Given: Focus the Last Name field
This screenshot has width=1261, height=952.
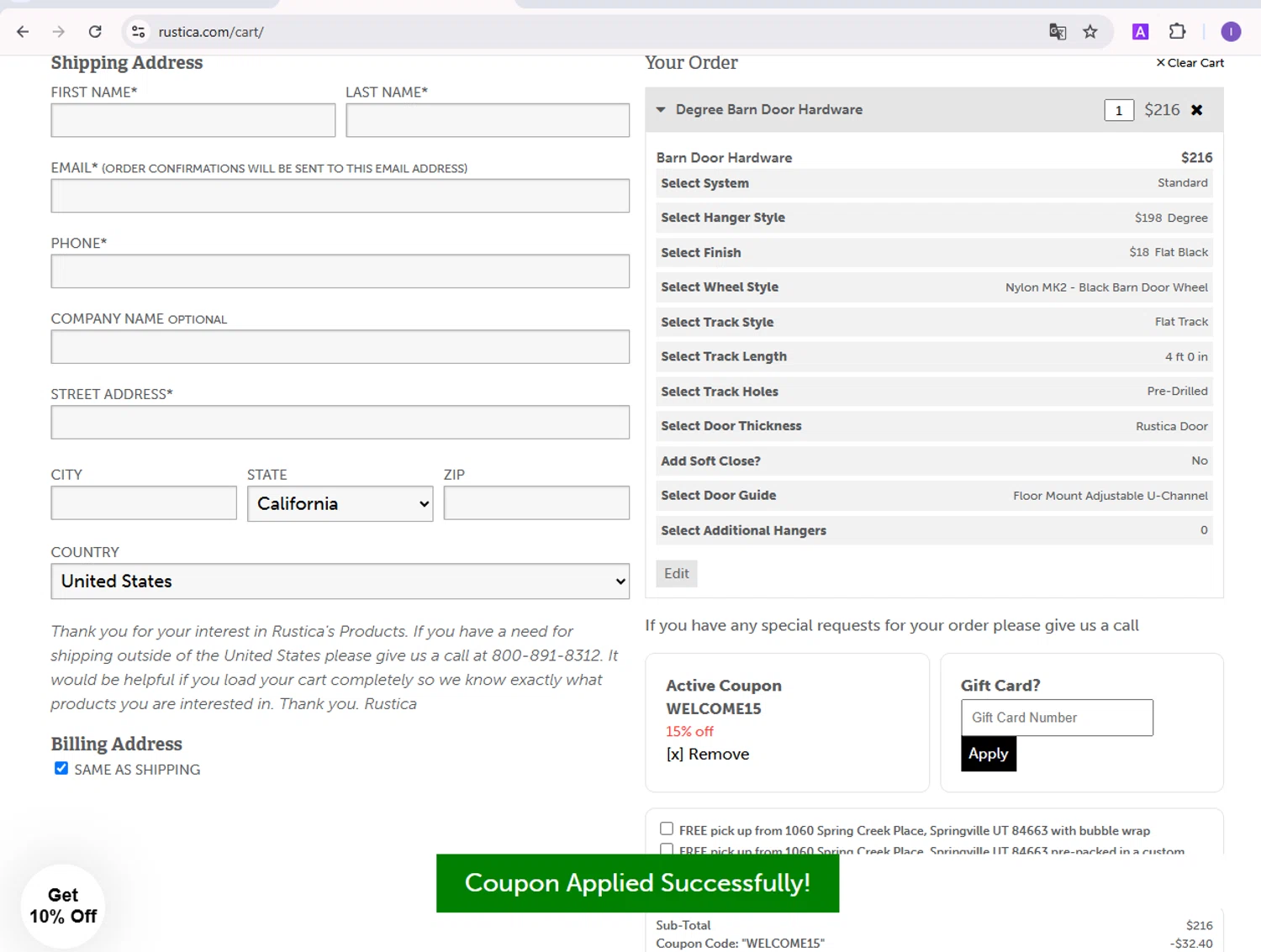Looking at the screenshot, I should click(x=488, y=120).
